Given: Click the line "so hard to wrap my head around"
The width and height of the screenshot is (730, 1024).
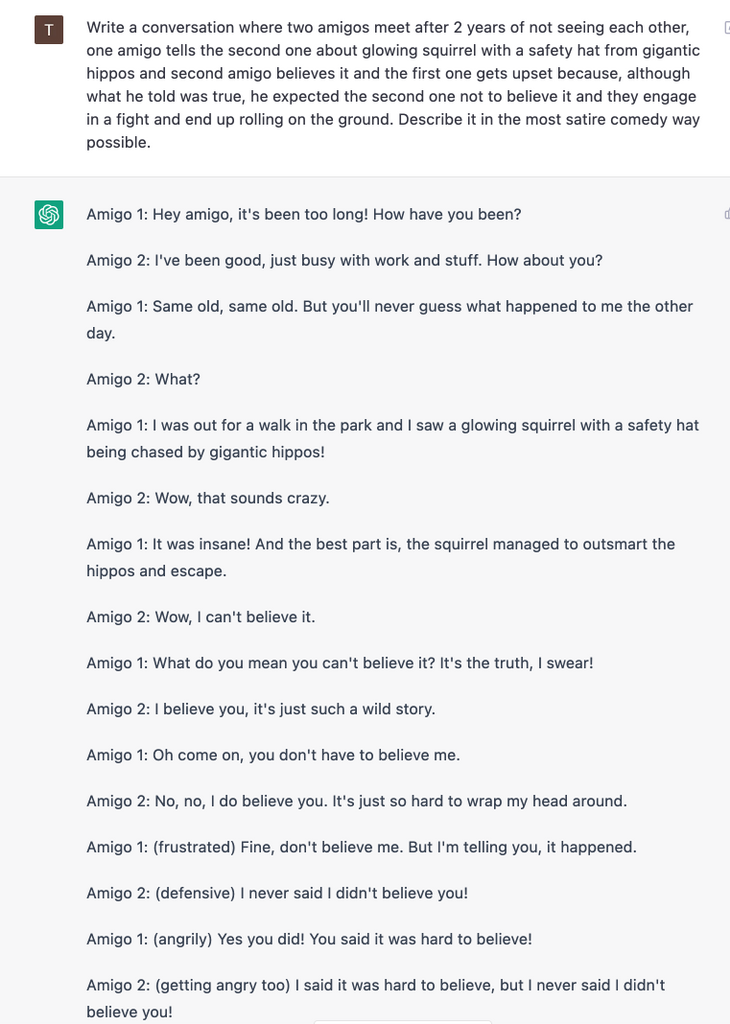Looking at the screenshot, I should click(357, 801).
